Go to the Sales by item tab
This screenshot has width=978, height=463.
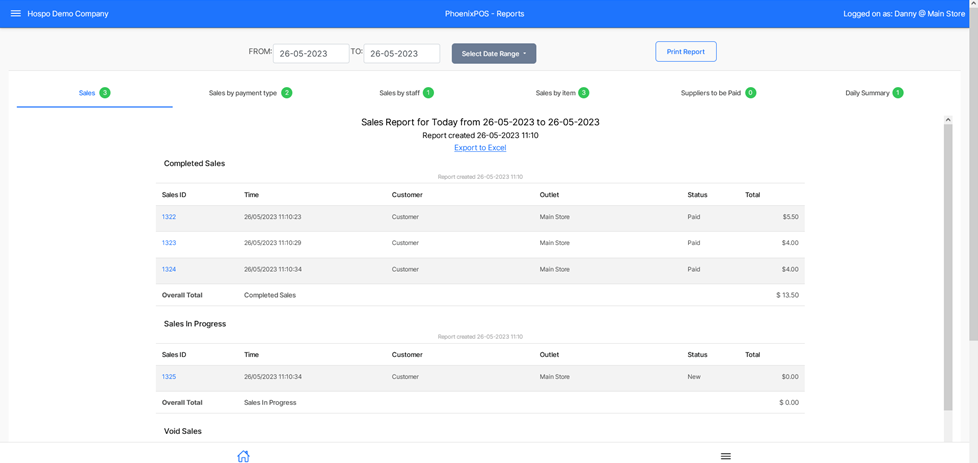coord(555,93)
